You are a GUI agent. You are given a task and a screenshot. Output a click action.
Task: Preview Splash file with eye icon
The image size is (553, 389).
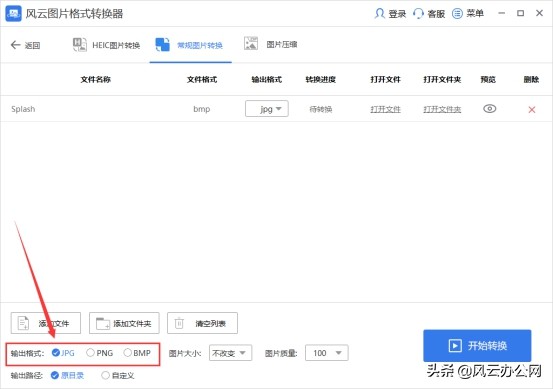coord(490,109)
